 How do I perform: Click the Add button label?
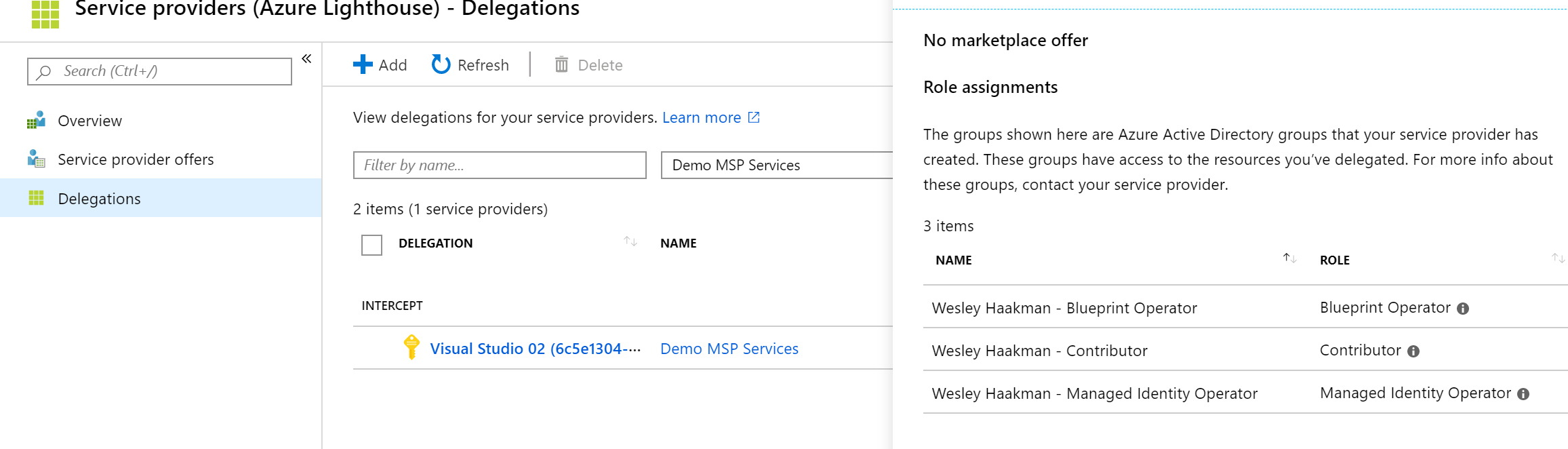tap(393, 65)
